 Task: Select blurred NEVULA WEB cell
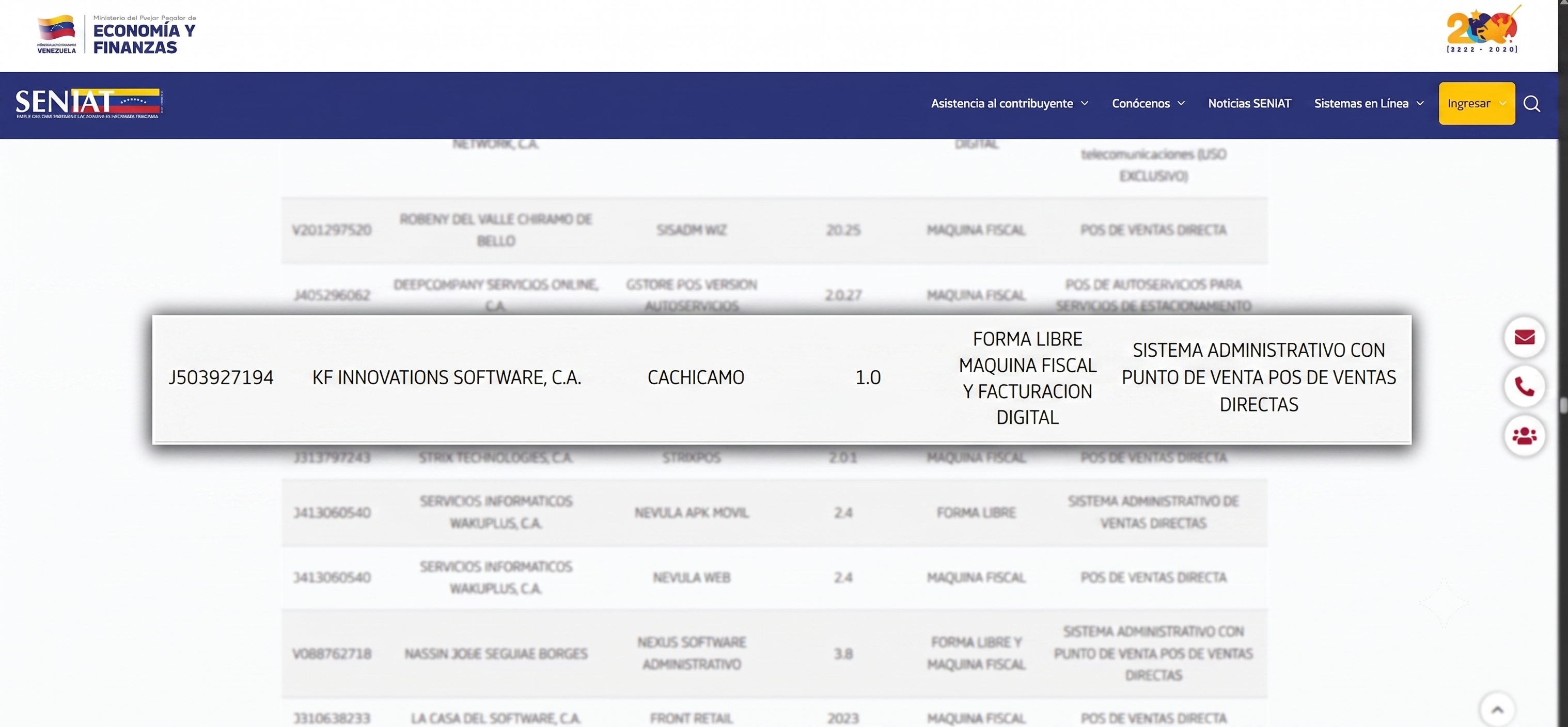coord(692,577)
